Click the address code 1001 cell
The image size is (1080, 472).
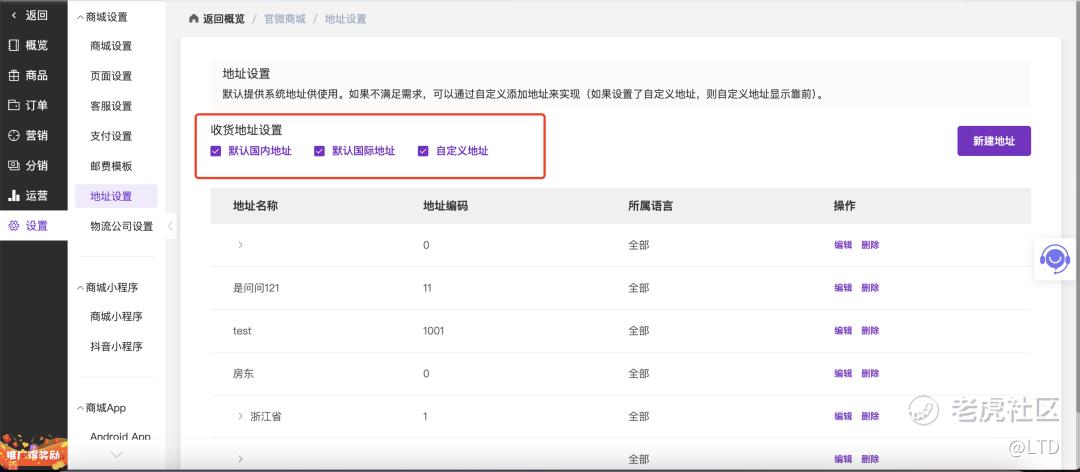click(434, 331)
